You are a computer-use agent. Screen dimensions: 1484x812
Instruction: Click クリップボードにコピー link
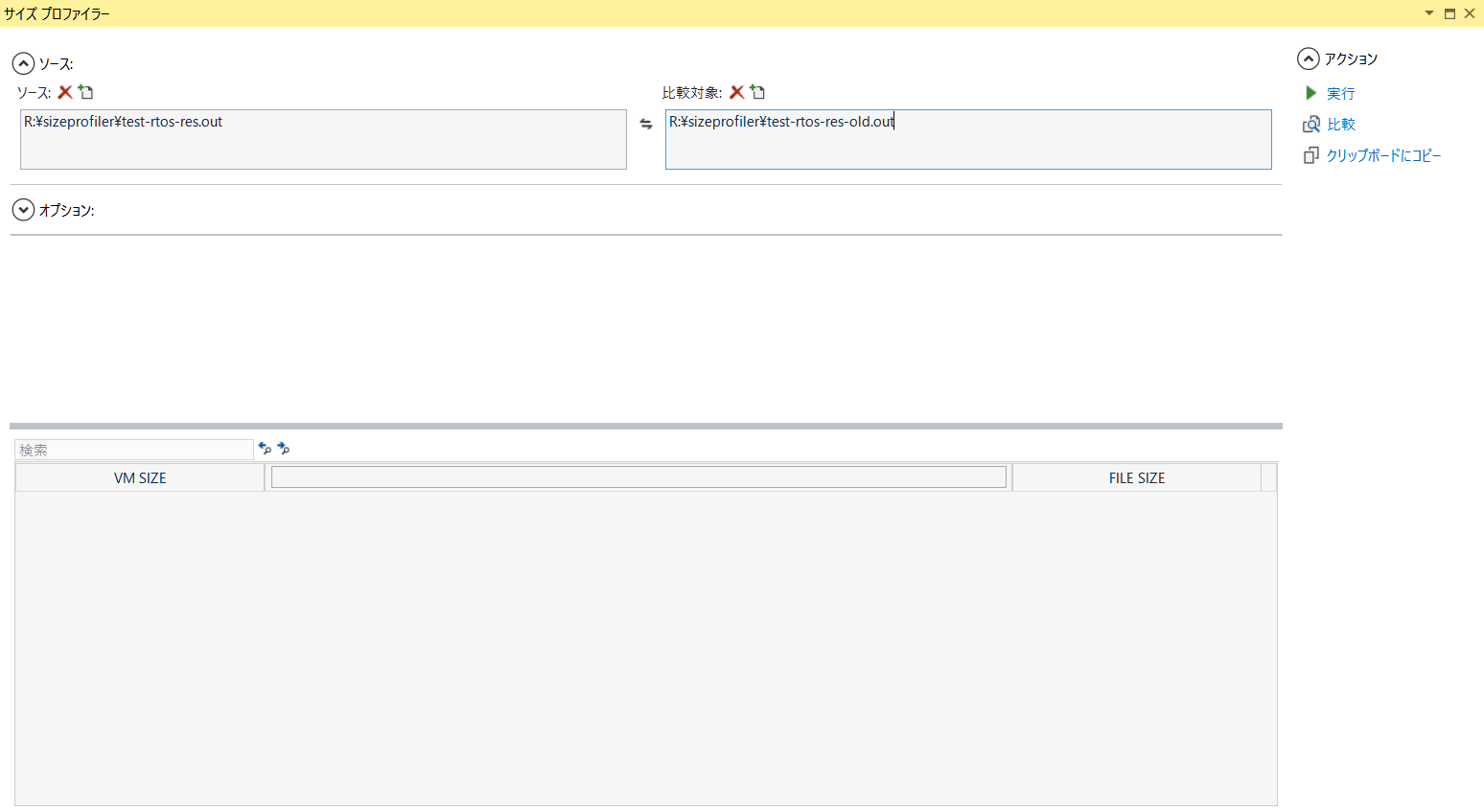pos(1383,155)
